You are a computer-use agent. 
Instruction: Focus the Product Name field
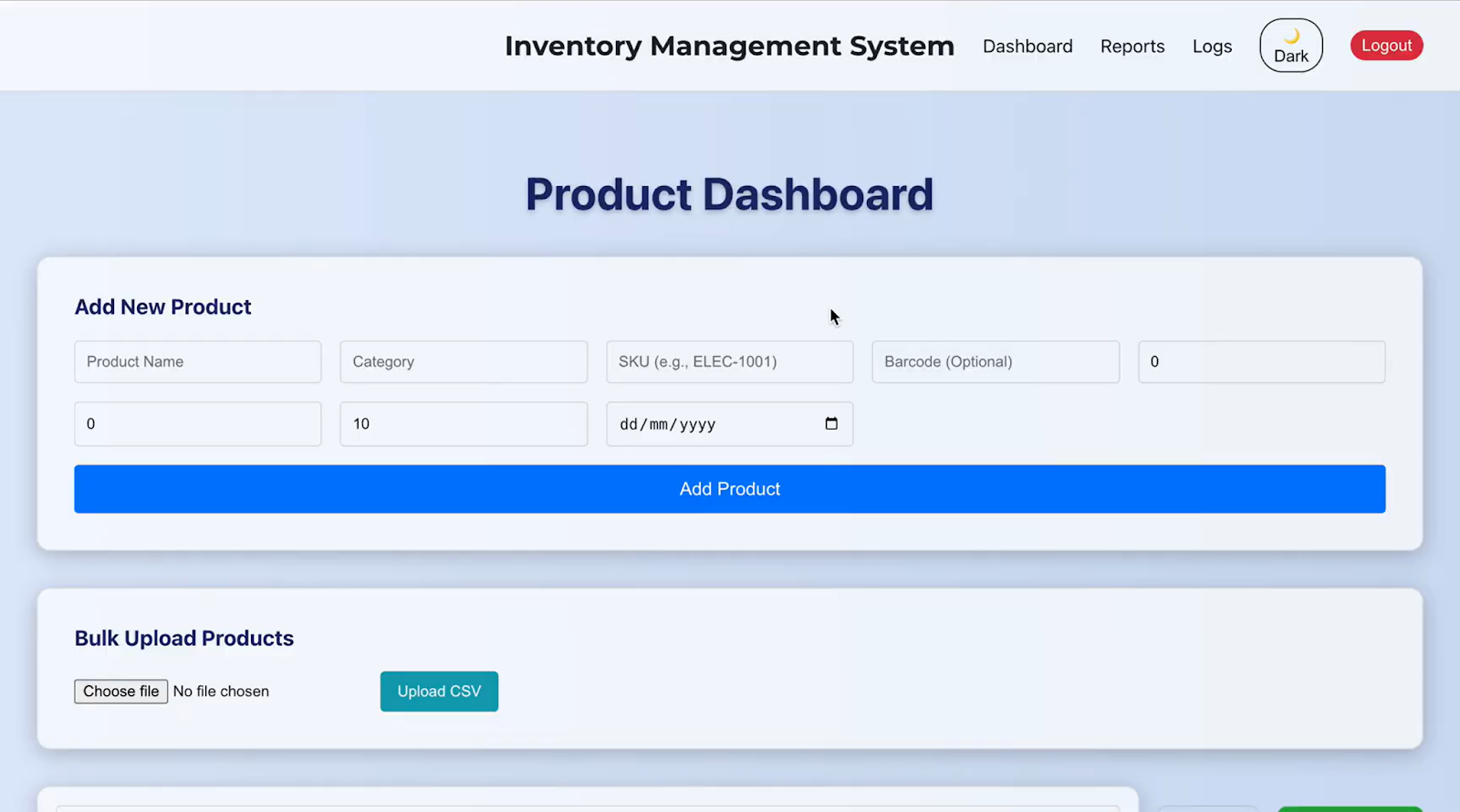[x=197, y=362]
